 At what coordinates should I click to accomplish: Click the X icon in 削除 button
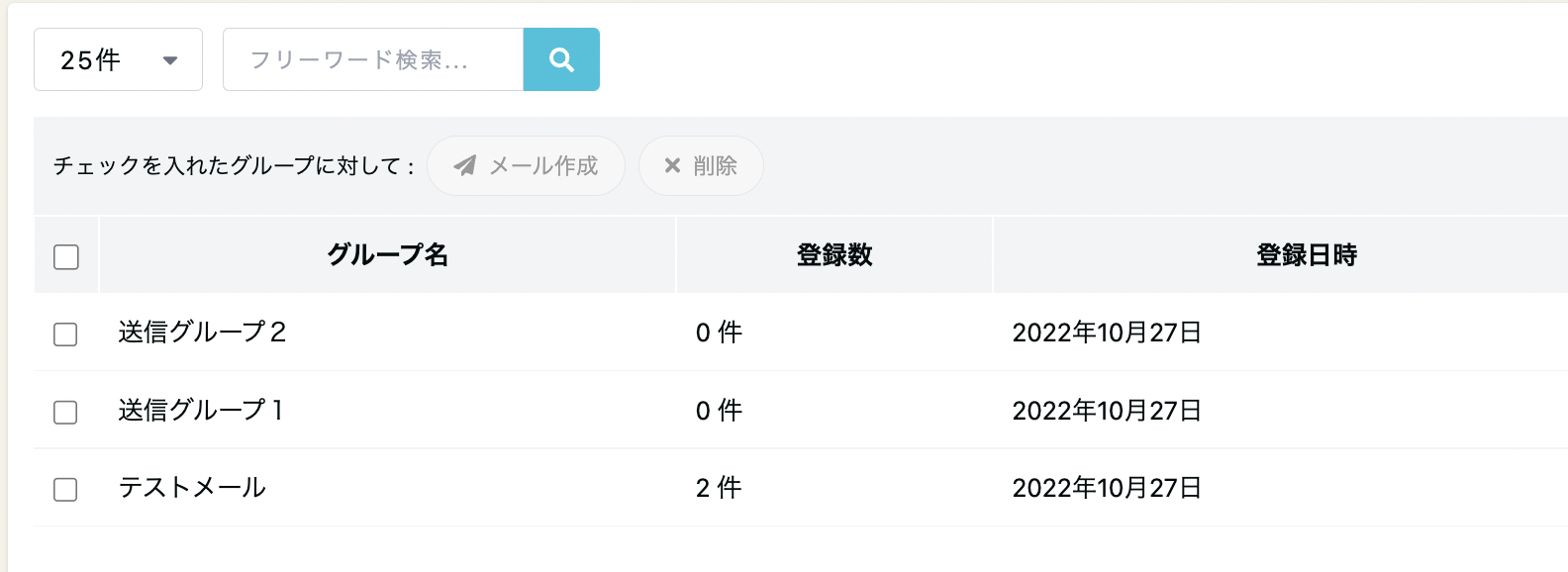tap(672, 165)
